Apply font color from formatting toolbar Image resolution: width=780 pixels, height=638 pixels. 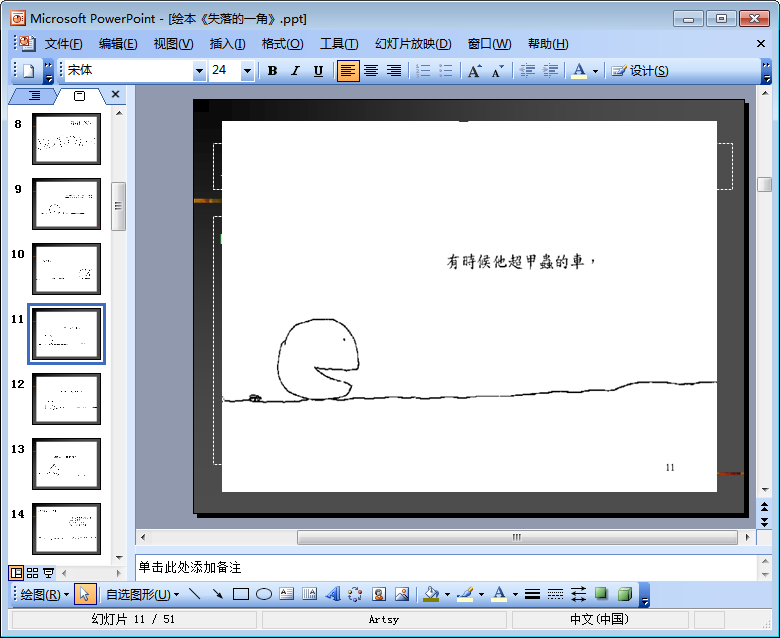[x=579, y=71]
